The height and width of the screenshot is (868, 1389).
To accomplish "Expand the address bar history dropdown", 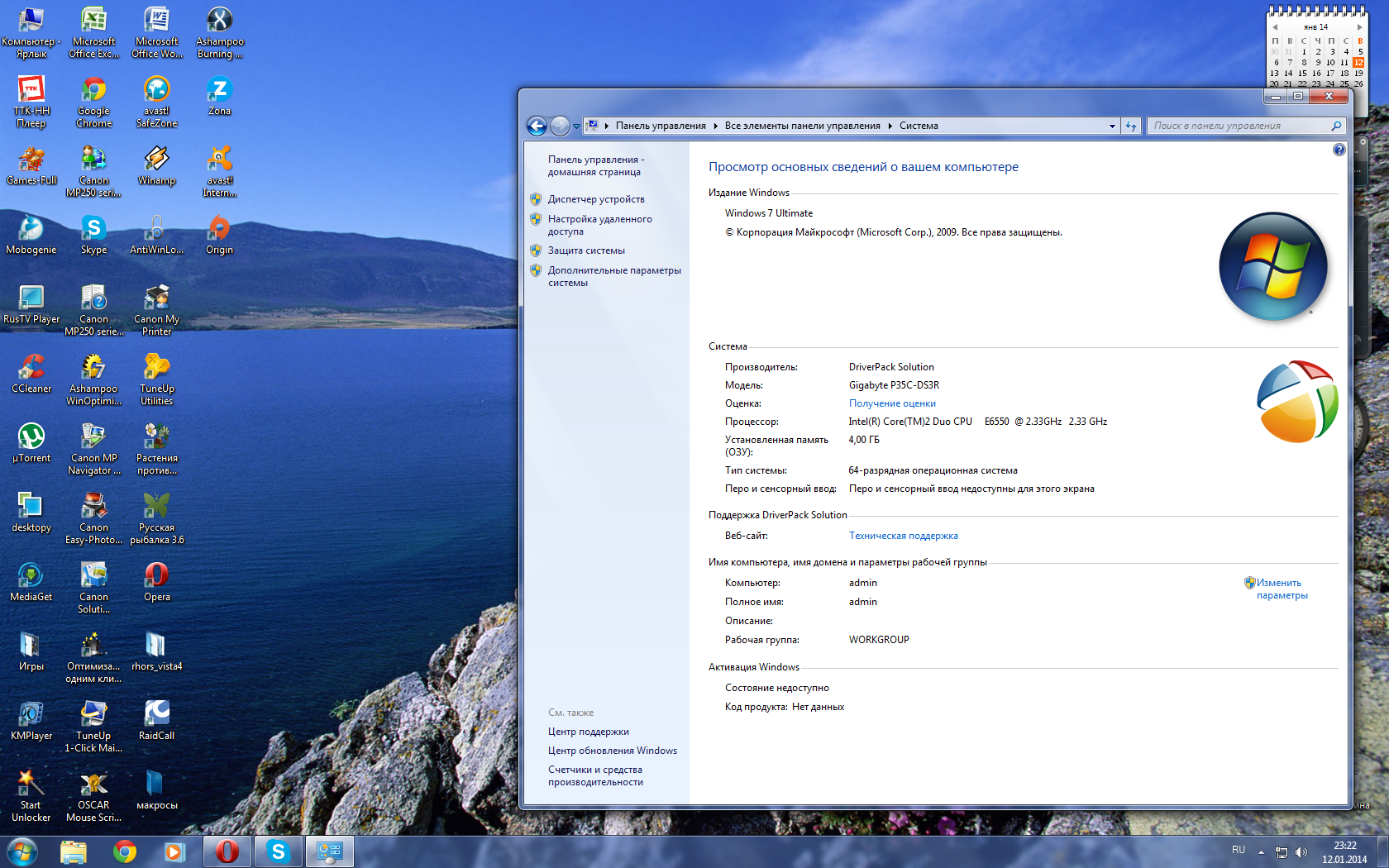I will click(x=1112, y=126).
